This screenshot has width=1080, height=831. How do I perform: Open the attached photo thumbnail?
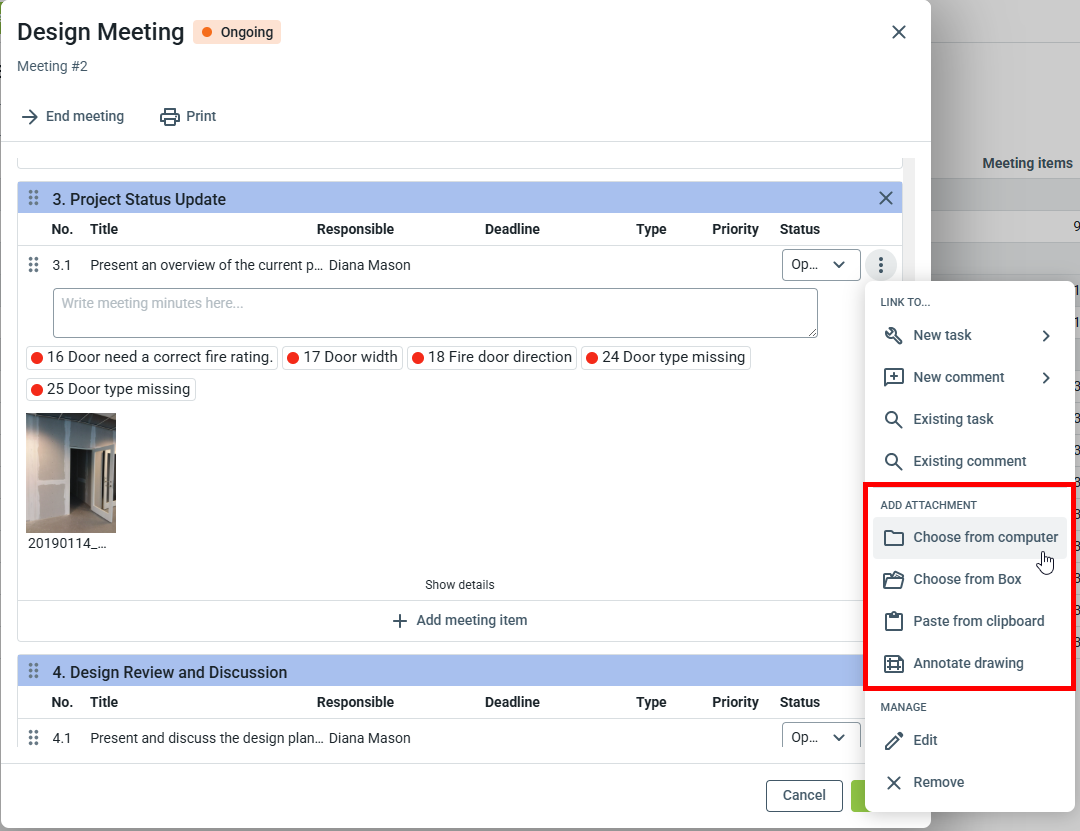tap(71, 472)
